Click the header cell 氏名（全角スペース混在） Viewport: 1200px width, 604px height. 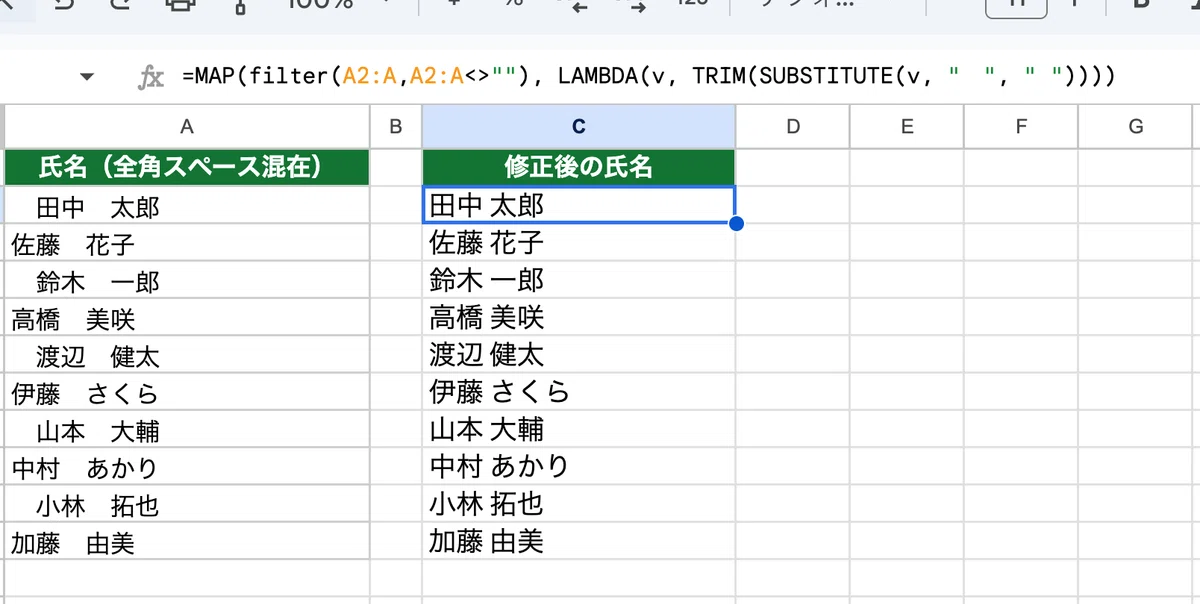187,167
